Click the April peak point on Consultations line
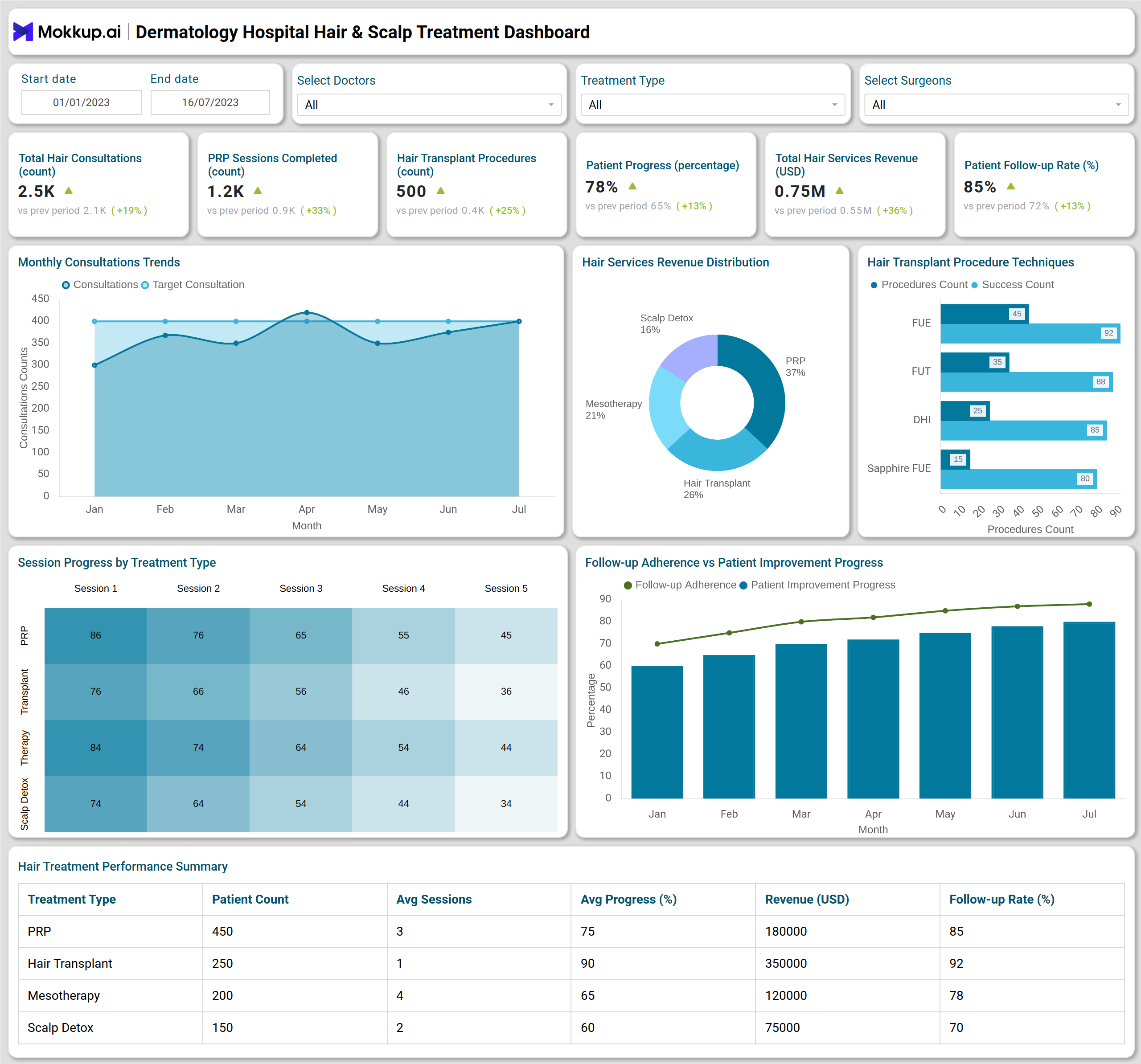This screenshot has width=1141, height=1064. click(x=307, y=313)
